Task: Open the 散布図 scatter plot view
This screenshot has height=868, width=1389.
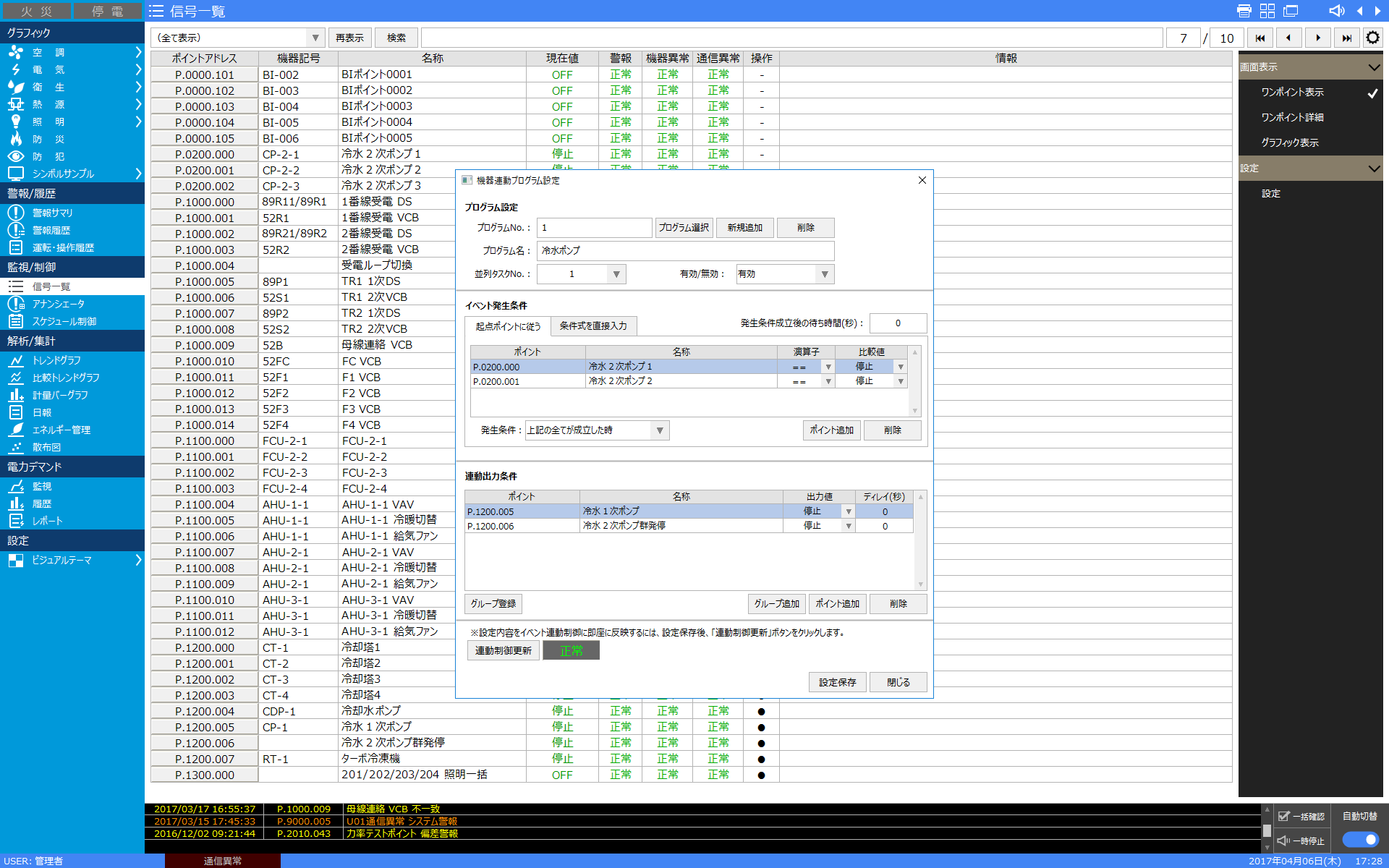Action: point(46,447)
